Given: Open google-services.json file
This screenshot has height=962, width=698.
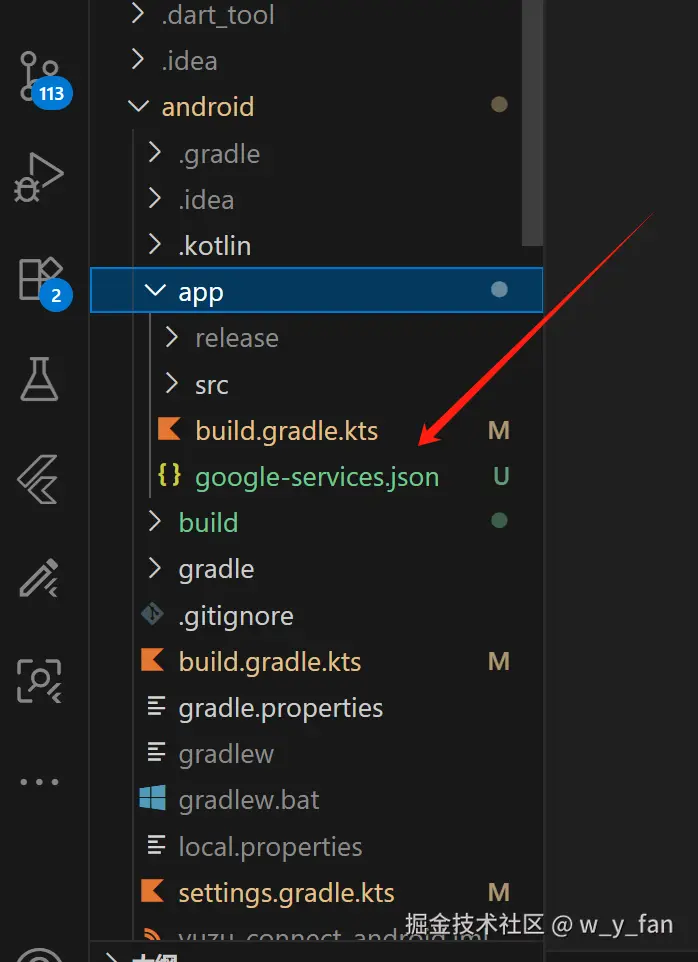Looking at the screenshot, I should coord(316,477).
